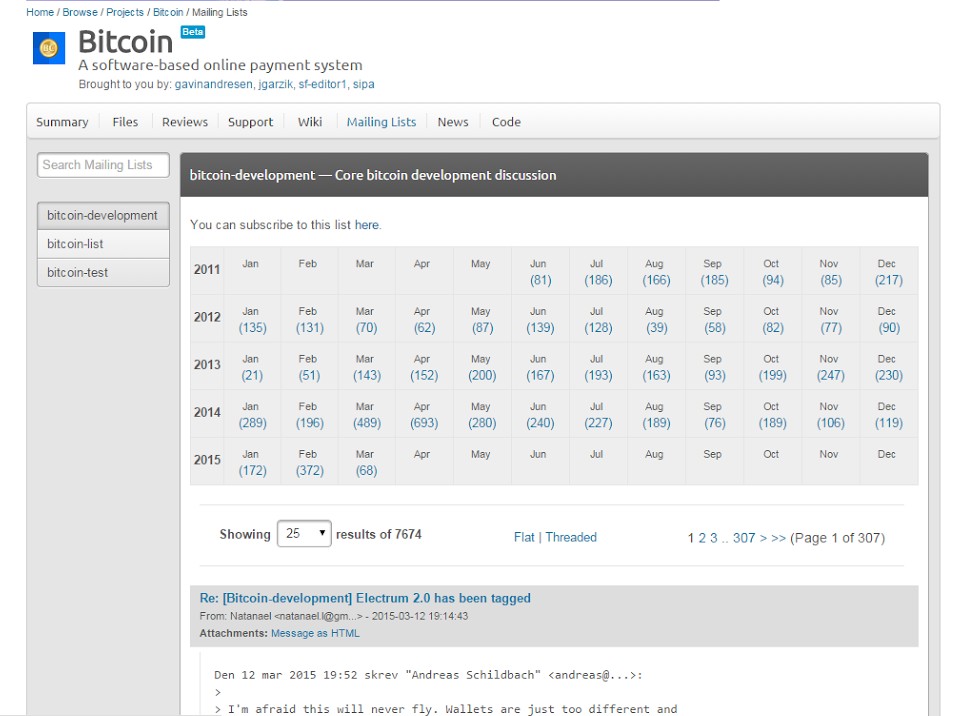Click 'A software-based online payment system' tagline
The image size is (968, 716).
coord(220,65)
